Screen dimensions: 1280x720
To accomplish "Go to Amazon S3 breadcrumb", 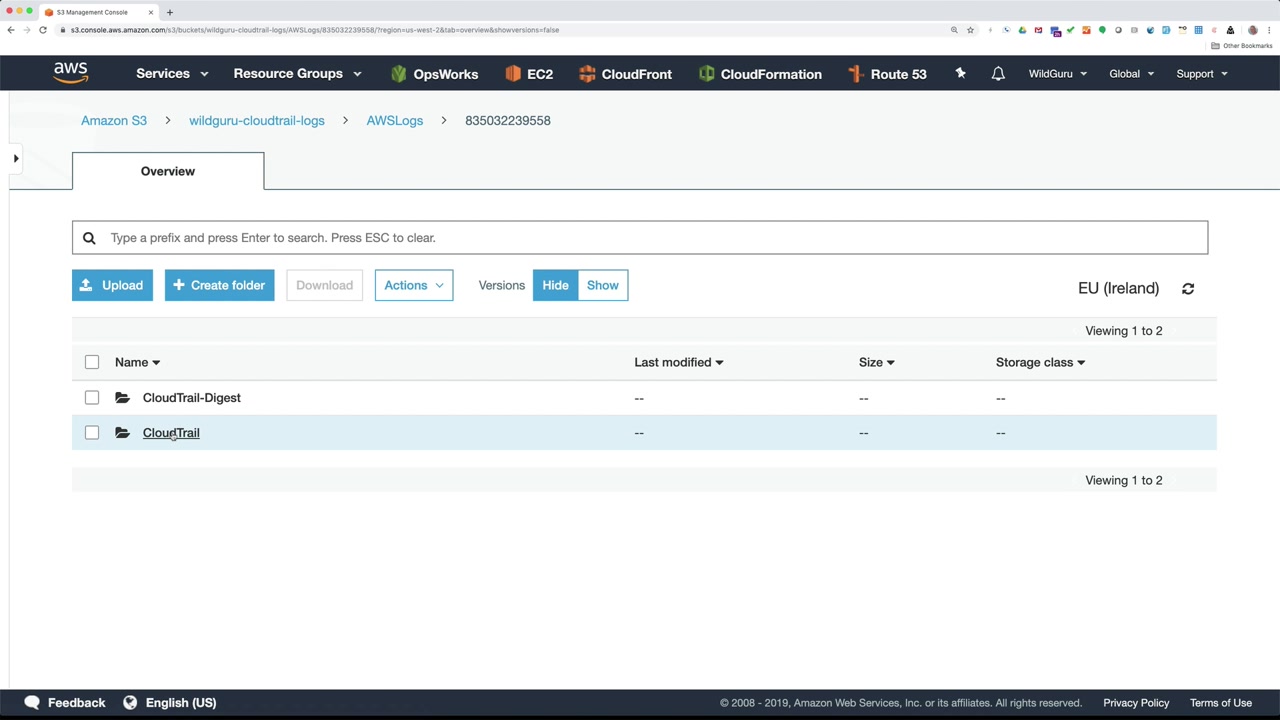I will [114, 120].
